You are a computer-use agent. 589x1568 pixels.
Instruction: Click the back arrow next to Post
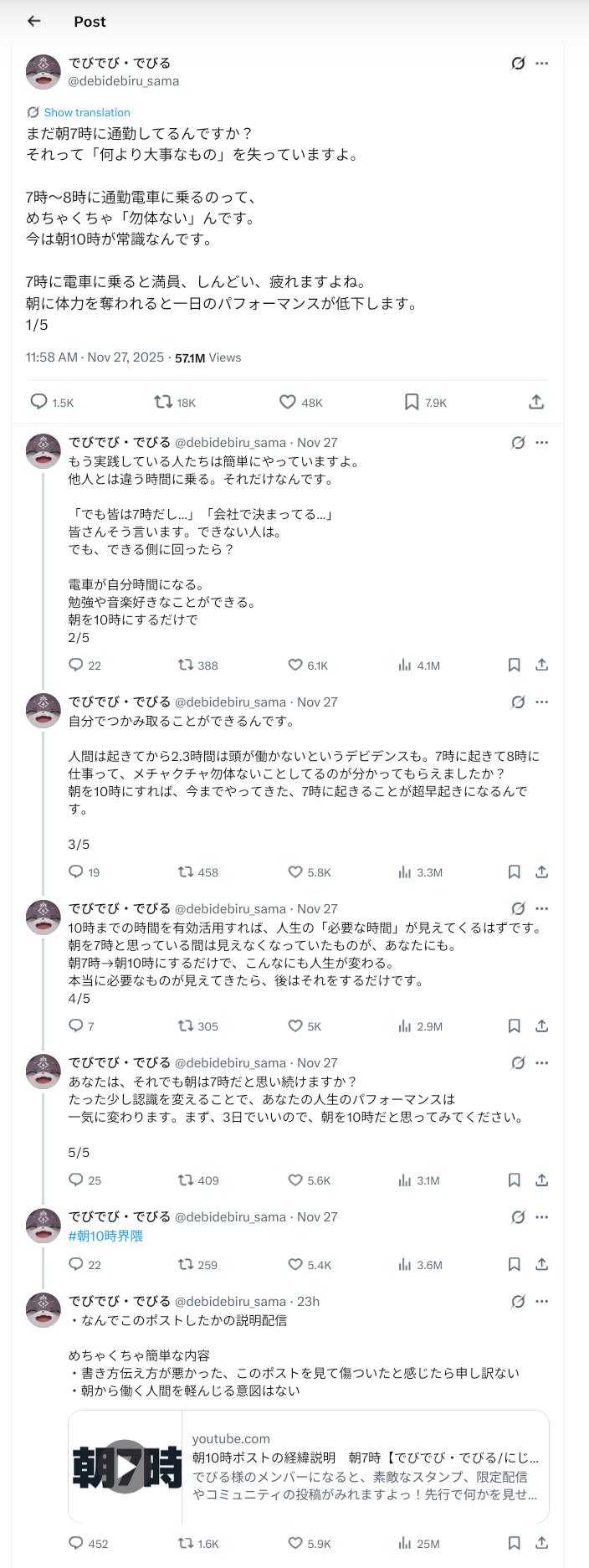(x=34, y=21)
